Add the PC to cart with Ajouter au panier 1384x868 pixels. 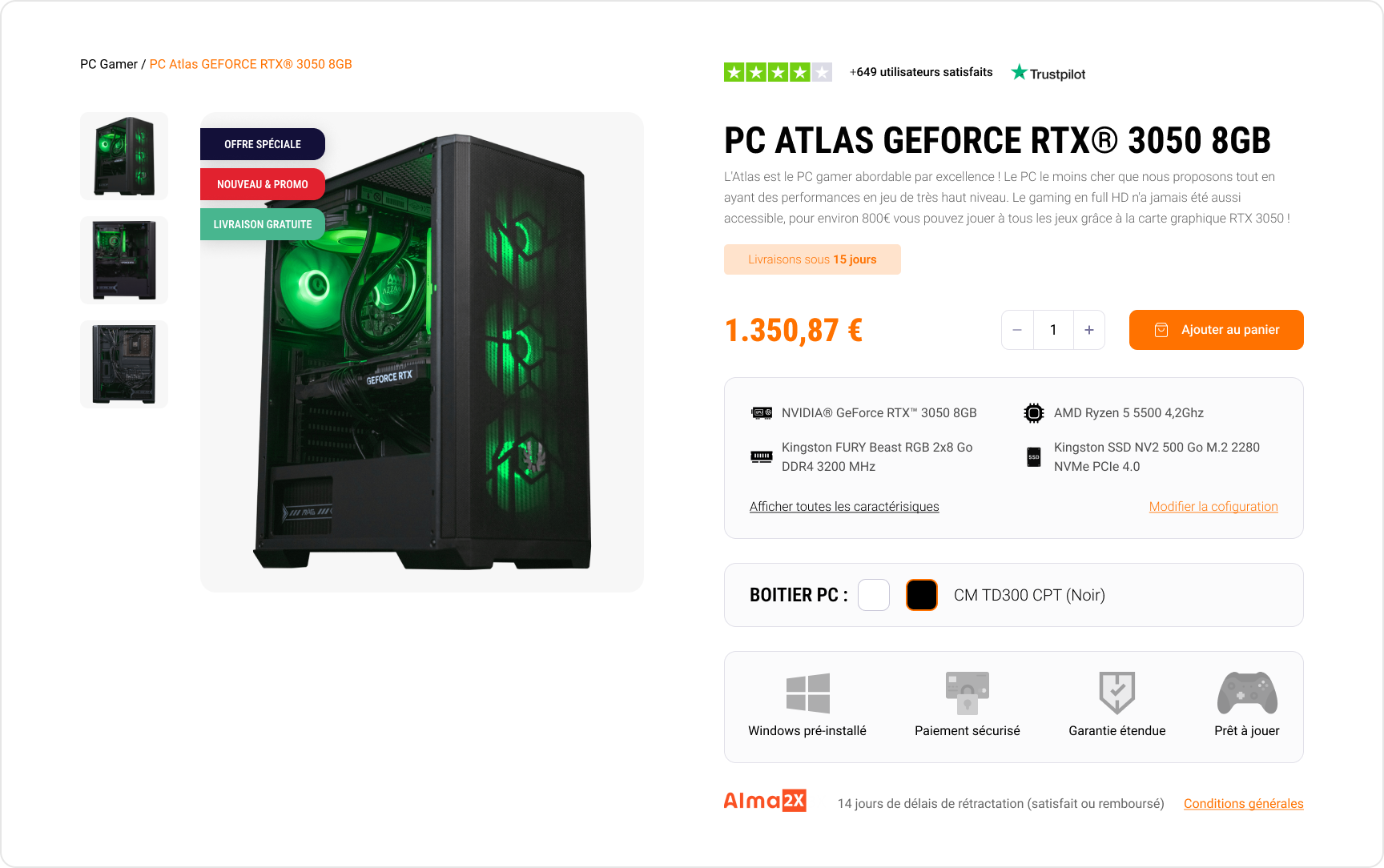point(1217,330)
